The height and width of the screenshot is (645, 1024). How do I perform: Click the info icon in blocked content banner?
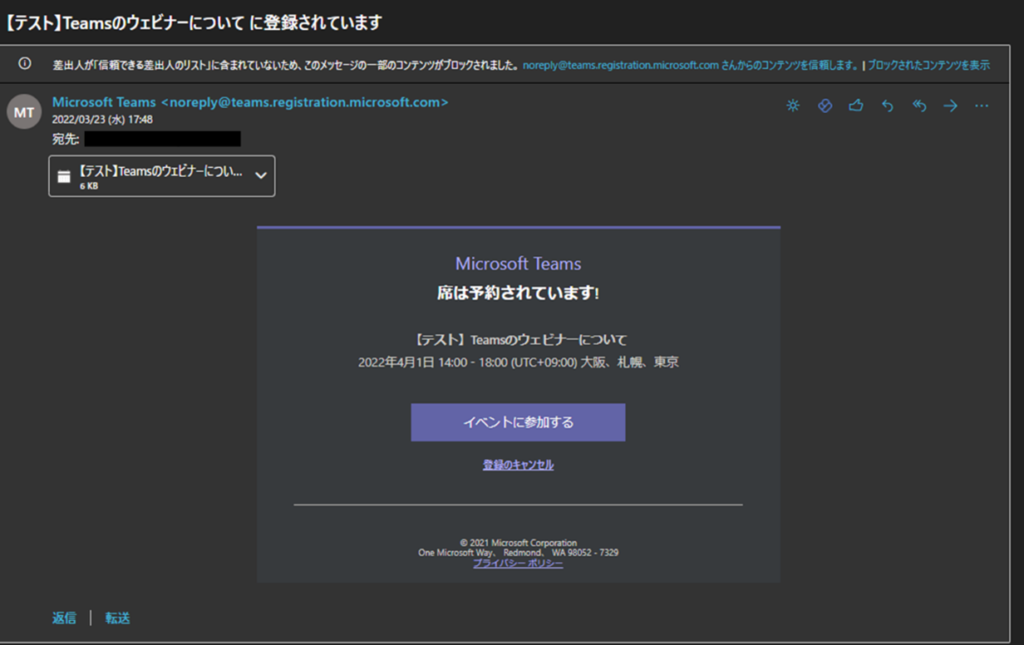point(25,64)
